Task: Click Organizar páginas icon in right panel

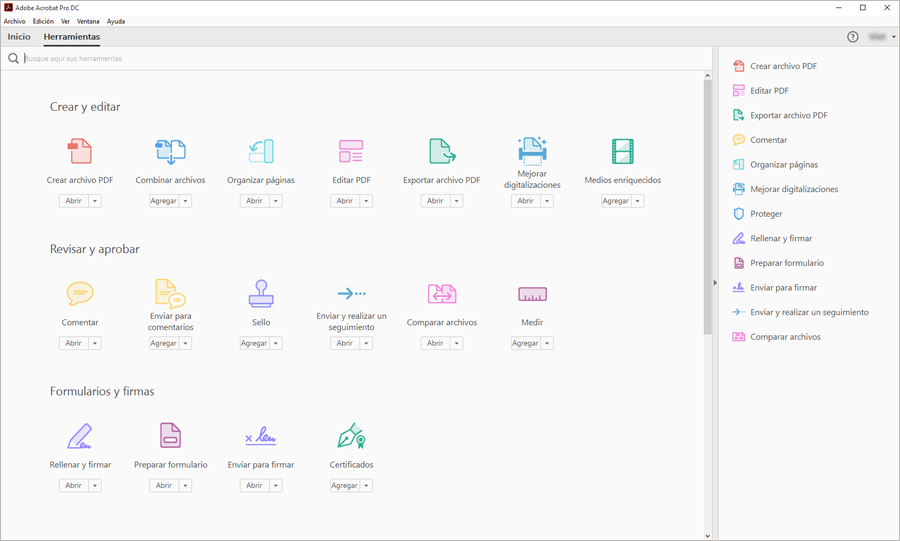Action: [739, 164]
